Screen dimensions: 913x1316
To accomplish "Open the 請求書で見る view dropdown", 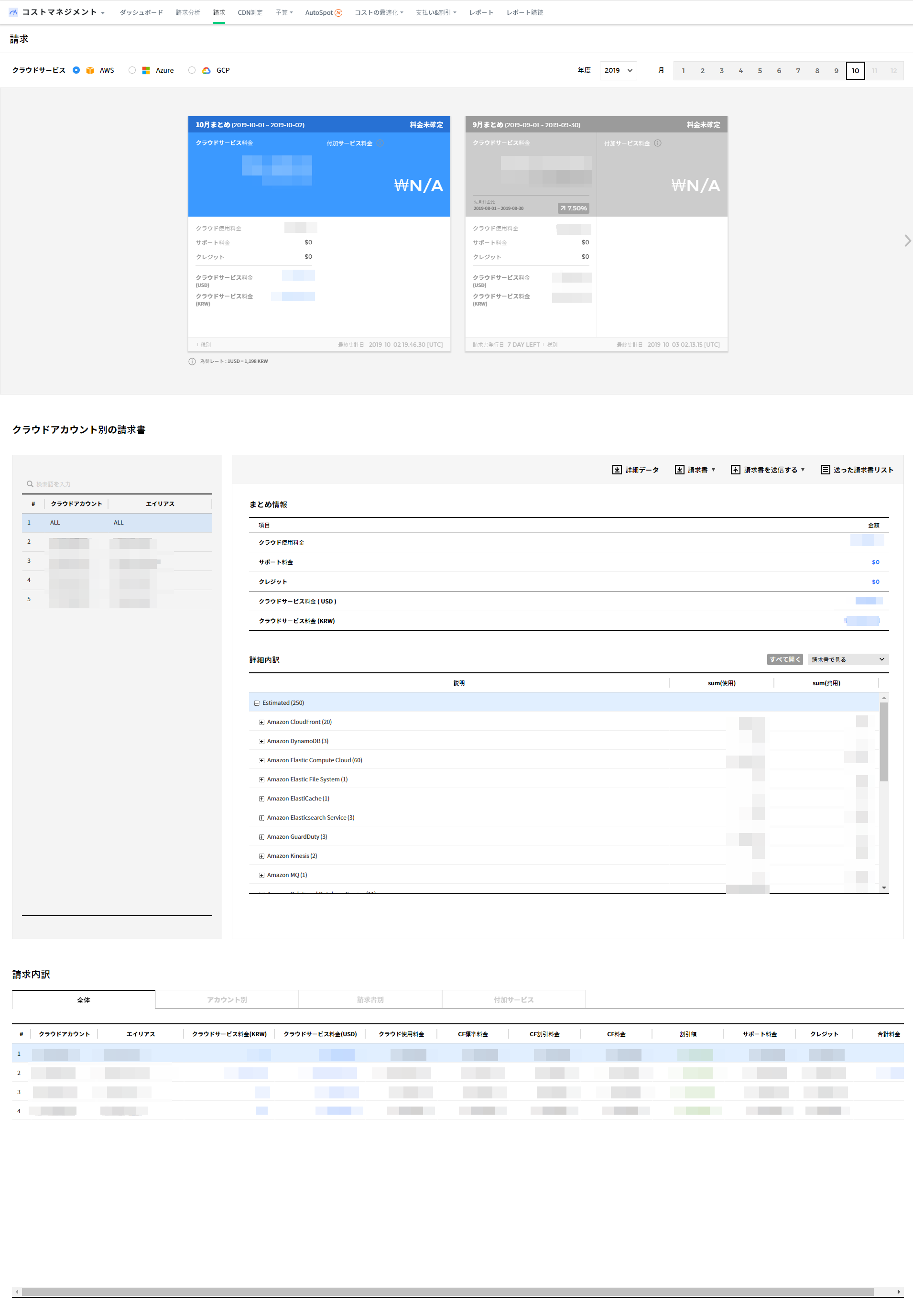I will [x=847, y=659].
